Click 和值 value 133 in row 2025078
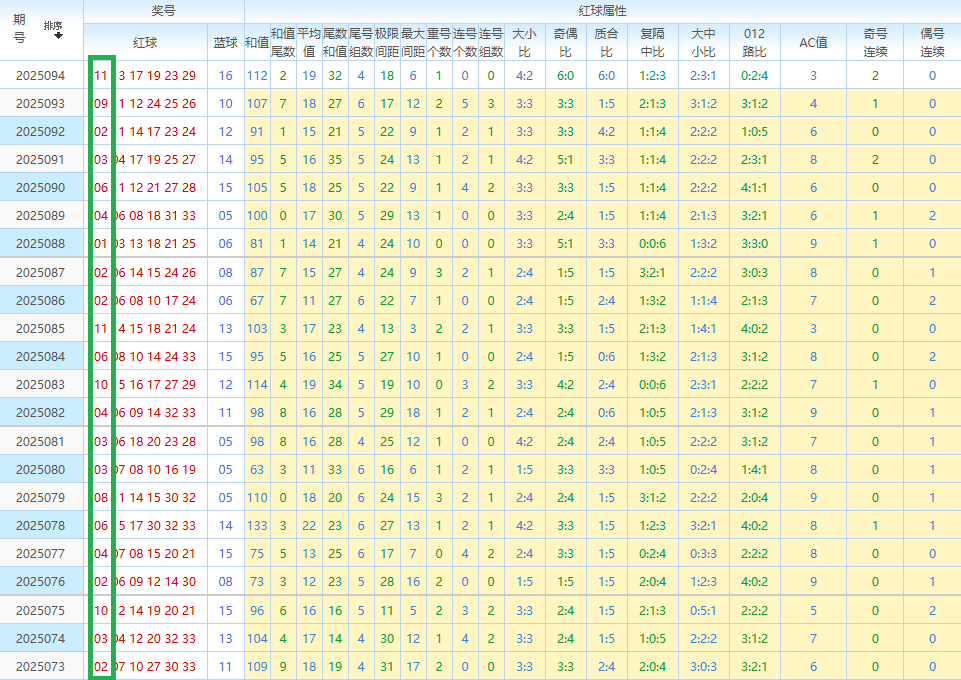 256,525
